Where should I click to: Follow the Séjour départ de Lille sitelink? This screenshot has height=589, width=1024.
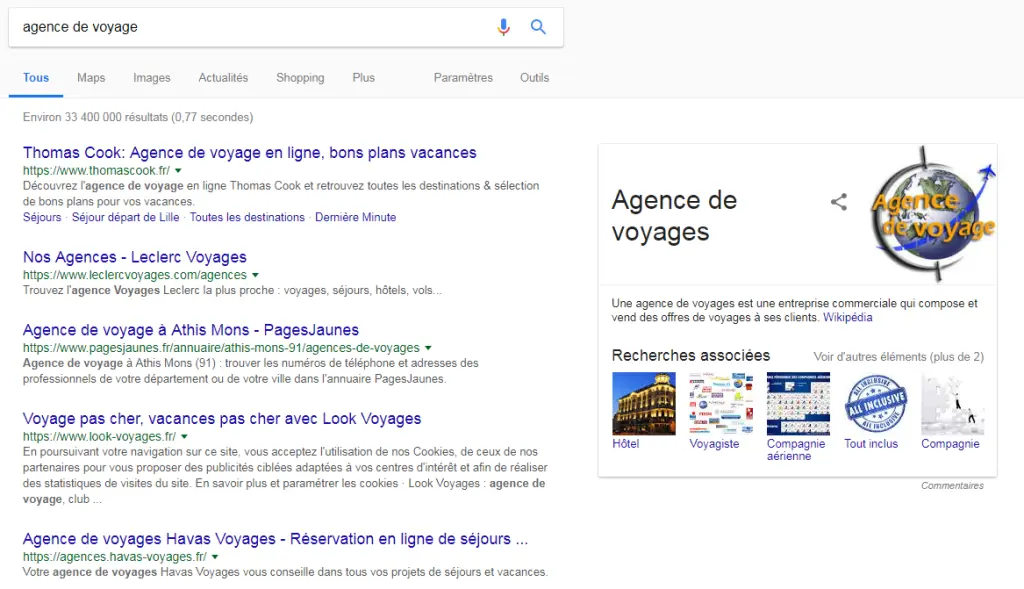click(x=125, y=217)
